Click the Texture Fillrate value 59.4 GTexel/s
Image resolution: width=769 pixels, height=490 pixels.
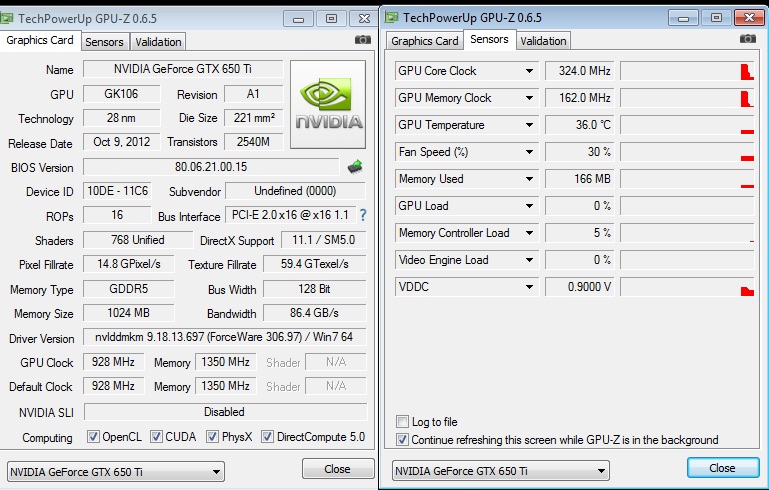coord(314,264)
